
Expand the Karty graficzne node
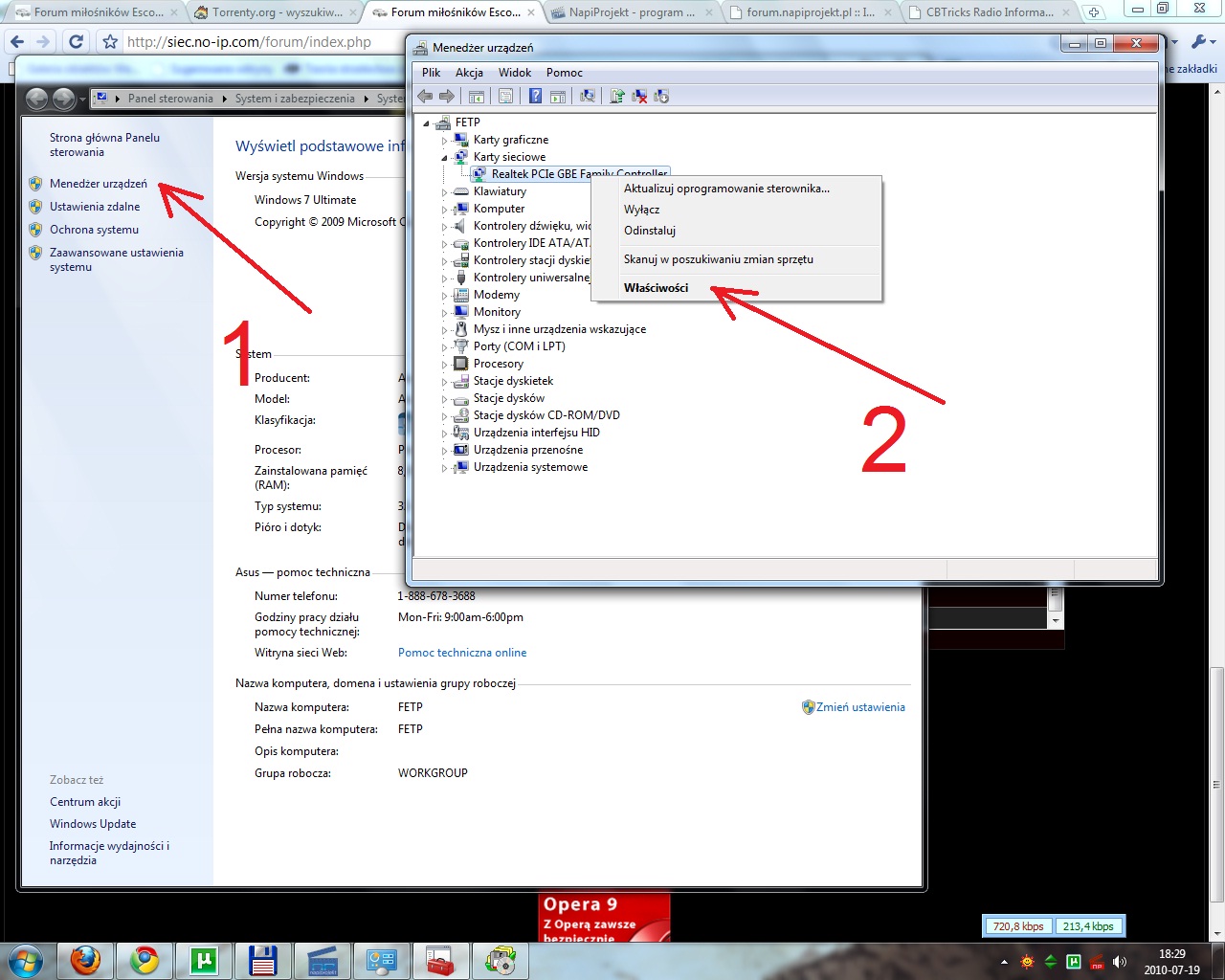point(445,140)
